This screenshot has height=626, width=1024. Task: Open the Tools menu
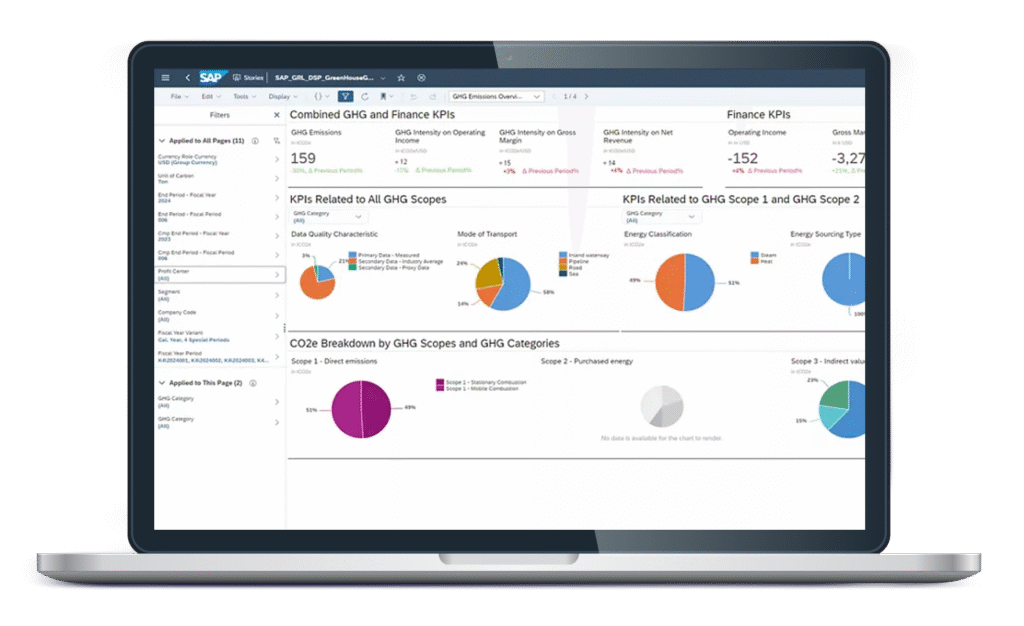243,97
